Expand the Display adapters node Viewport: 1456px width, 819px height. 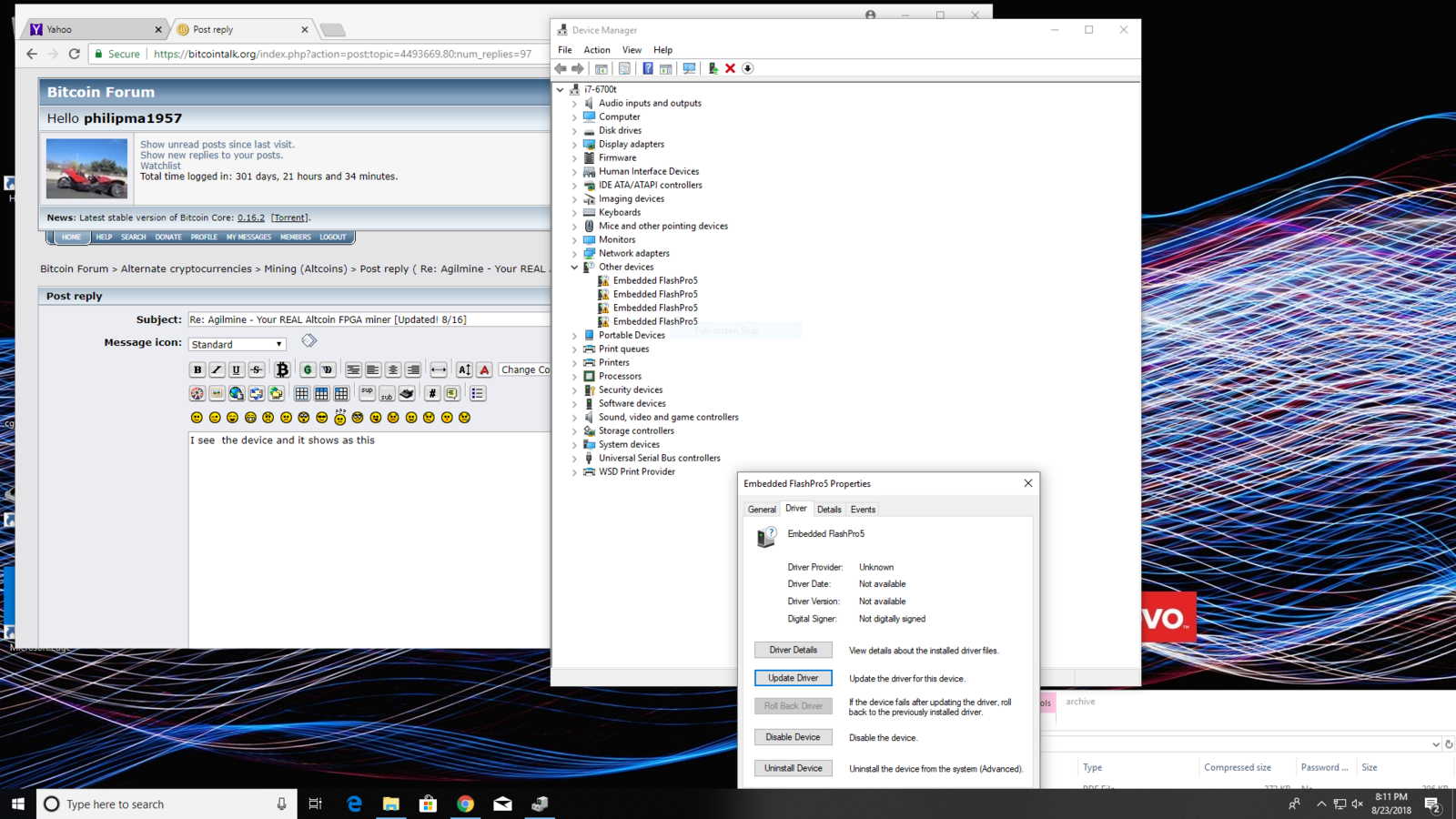(574, 145)
